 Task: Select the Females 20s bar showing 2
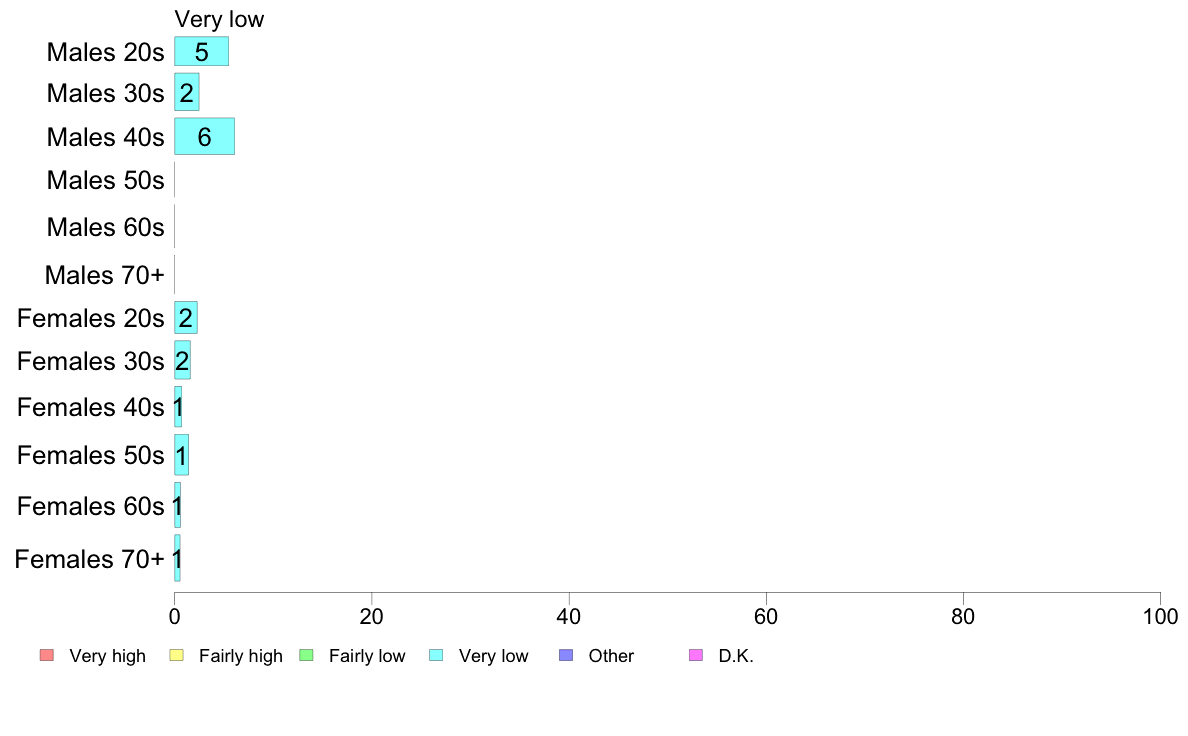tap(186, 318)
